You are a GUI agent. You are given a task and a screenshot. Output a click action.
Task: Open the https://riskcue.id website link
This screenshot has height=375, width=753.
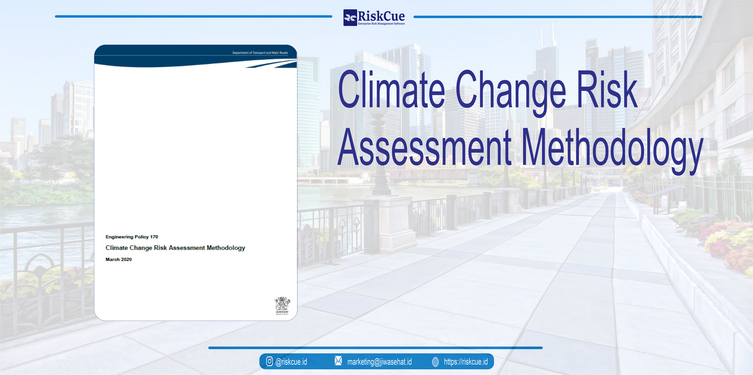tap(465, 362)
